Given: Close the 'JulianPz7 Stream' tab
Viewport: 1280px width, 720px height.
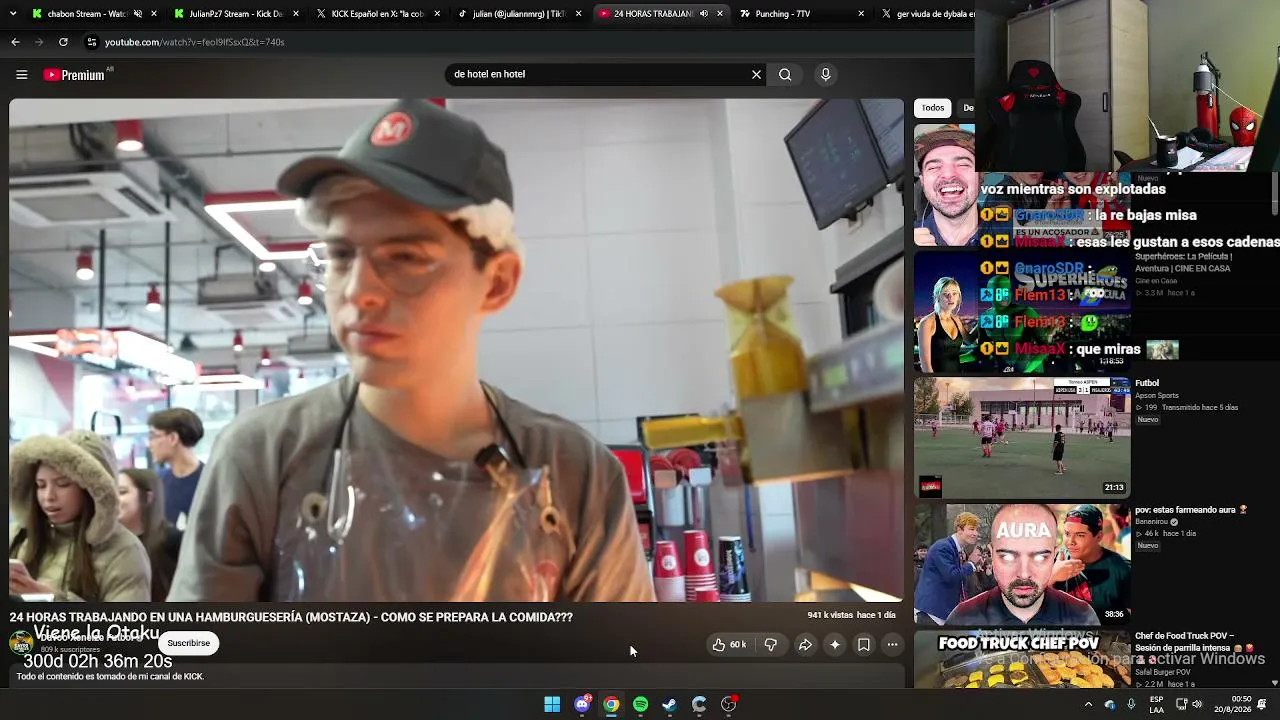Looking at the screenshot, I should coord(296,14).
